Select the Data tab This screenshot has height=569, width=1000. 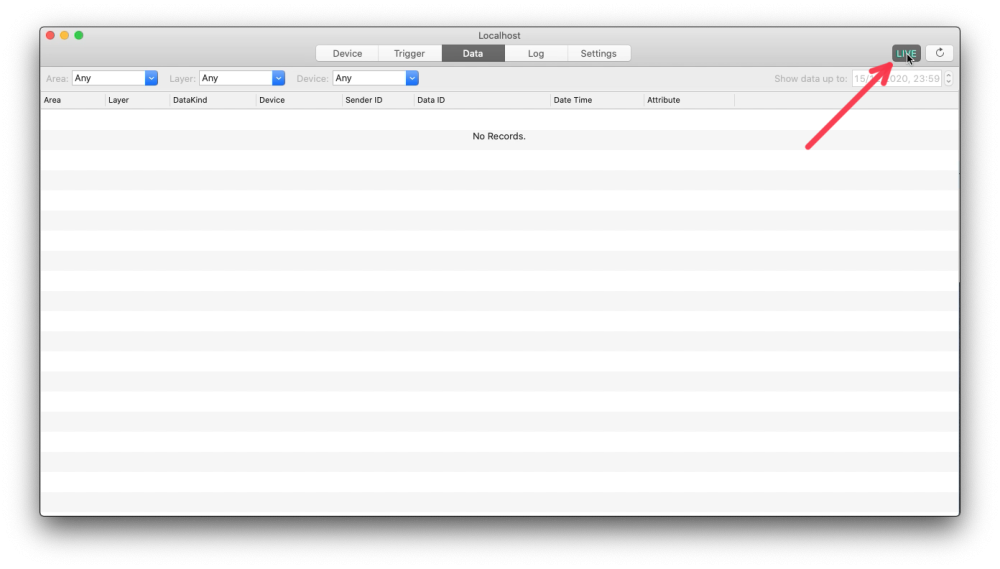point(473,54)
